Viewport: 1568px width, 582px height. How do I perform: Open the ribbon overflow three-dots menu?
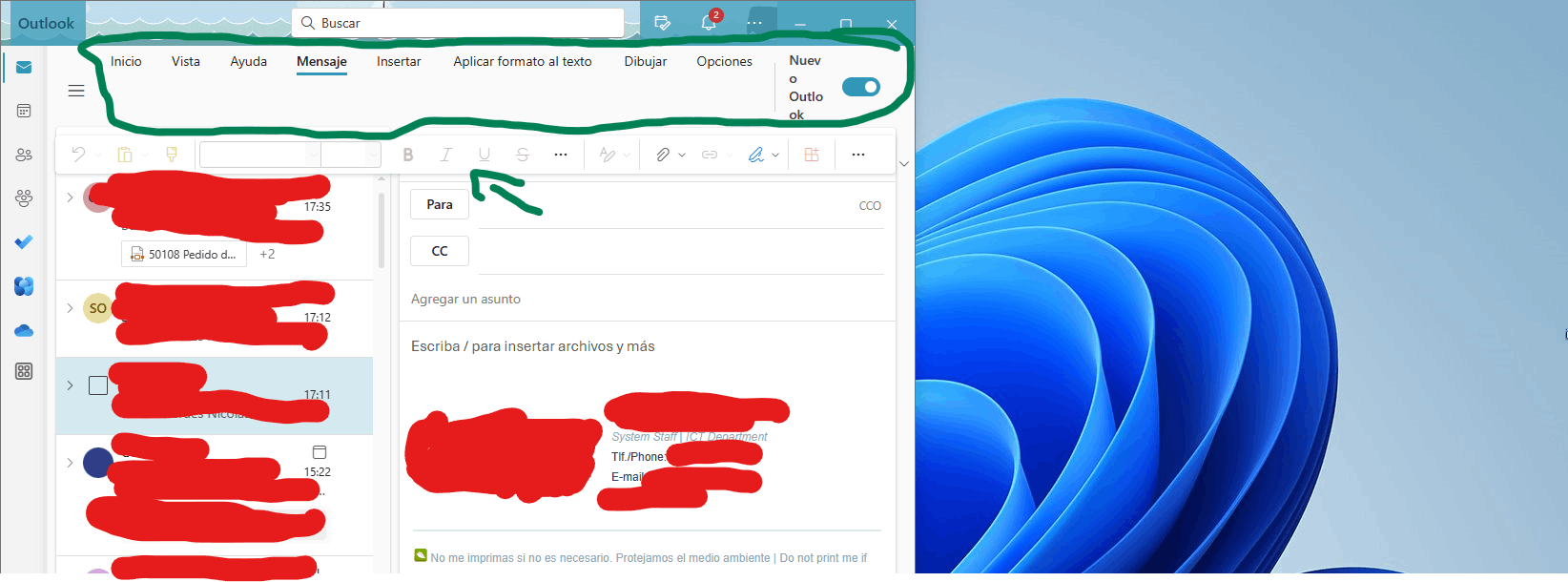pyautogui.click(x=858, y=155)
